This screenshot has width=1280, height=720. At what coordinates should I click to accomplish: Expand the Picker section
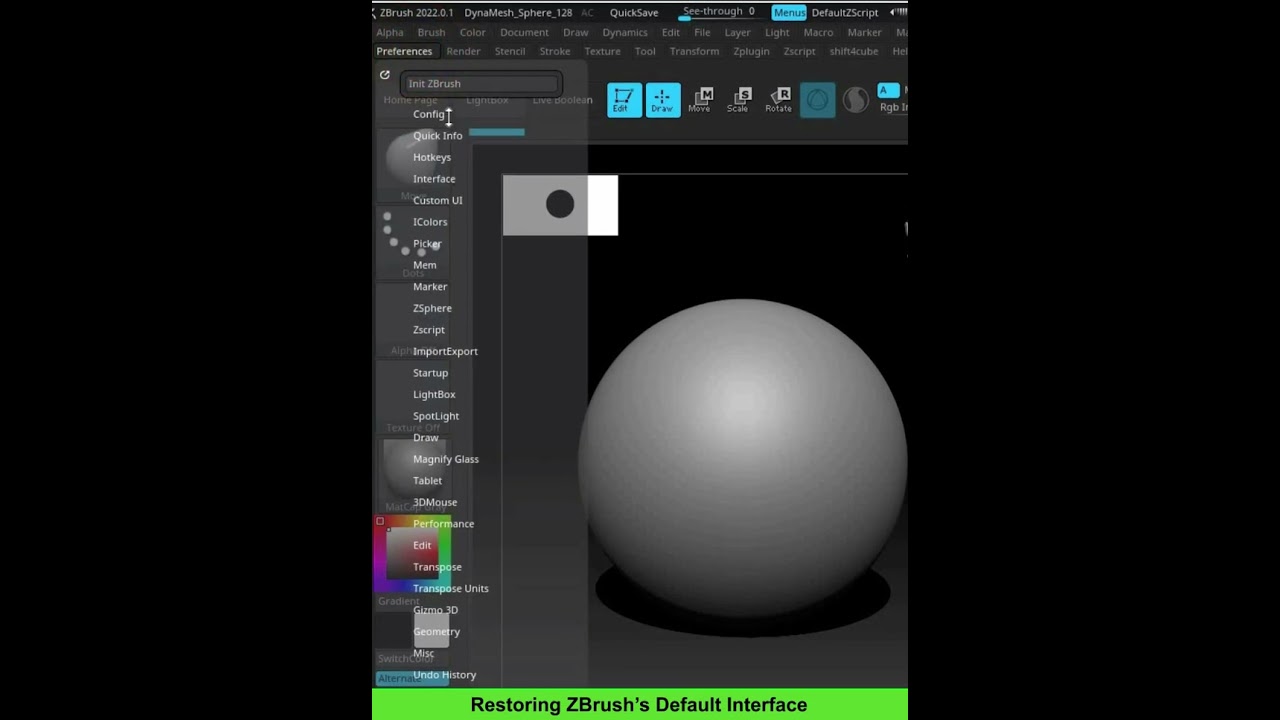427,243
